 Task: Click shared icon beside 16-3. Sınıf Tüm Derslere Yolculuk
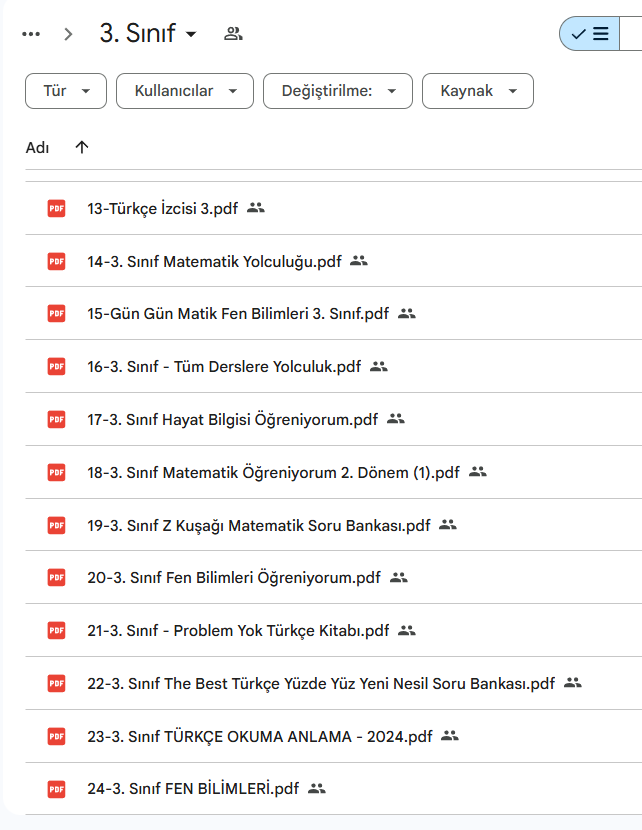click(x=378, y=366)
